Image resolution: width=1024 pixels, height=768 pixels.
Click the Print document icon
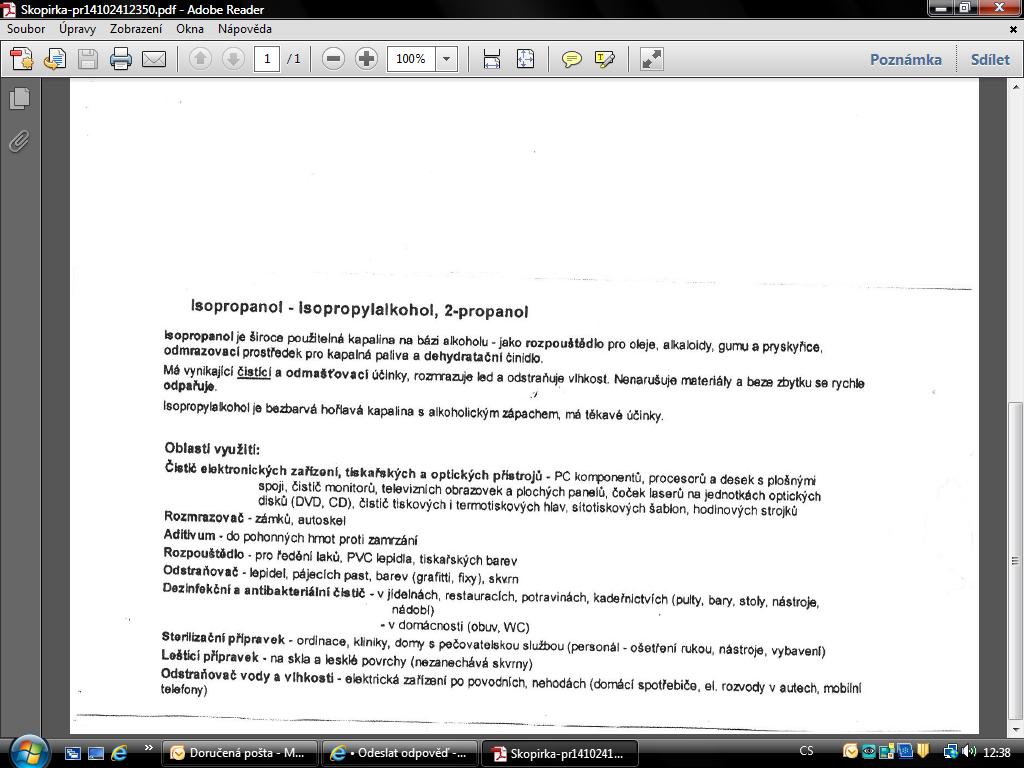[121, 59]
